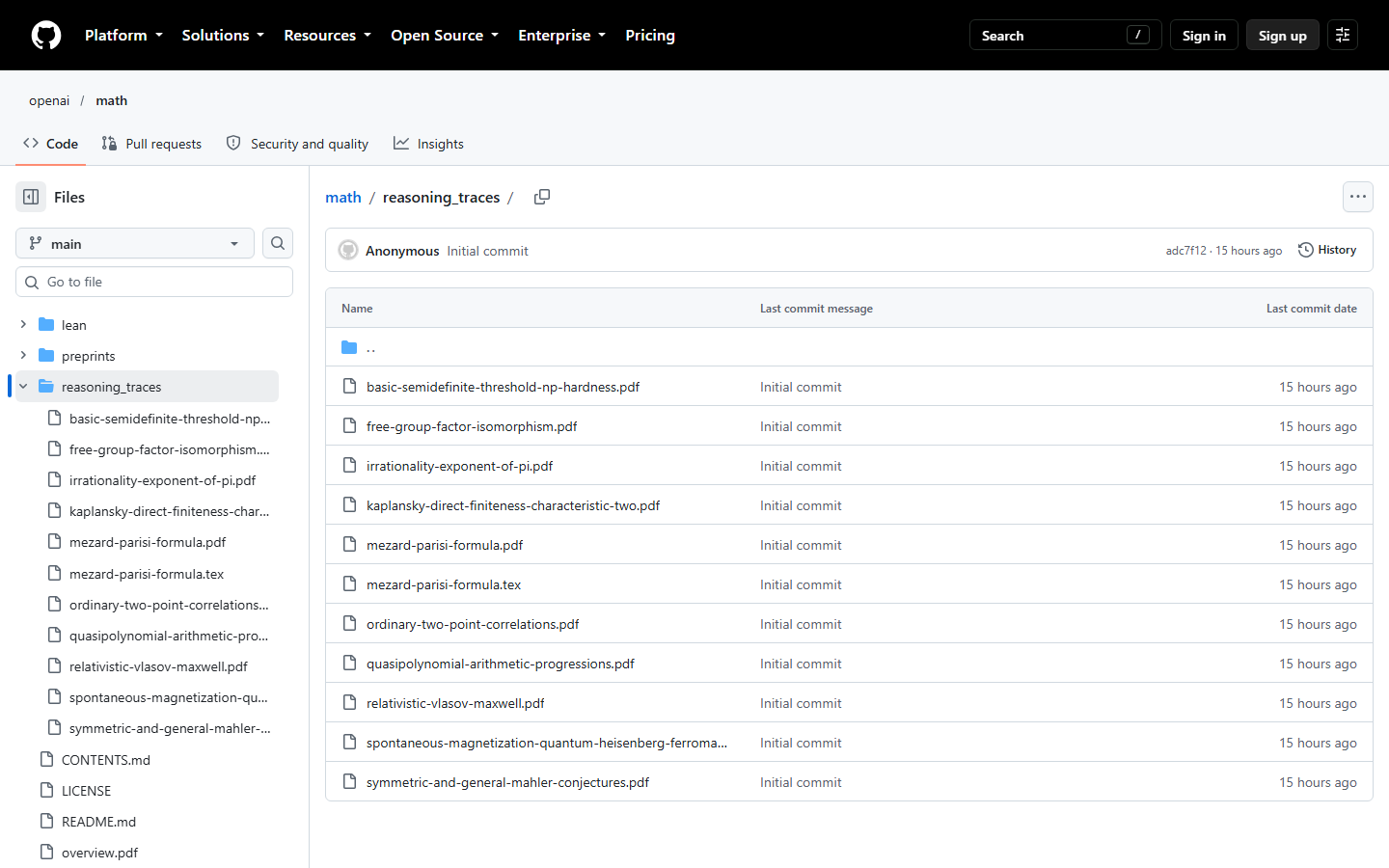1389x868 pixels.
Task: Open the Platform dropdown menu
Action: click(123, 35)
